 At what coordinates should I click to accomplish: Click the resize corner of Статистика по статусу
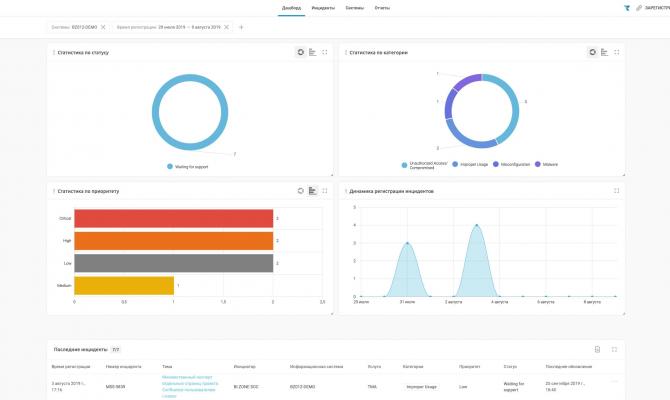pyautogui.click(x=332, y=175)
